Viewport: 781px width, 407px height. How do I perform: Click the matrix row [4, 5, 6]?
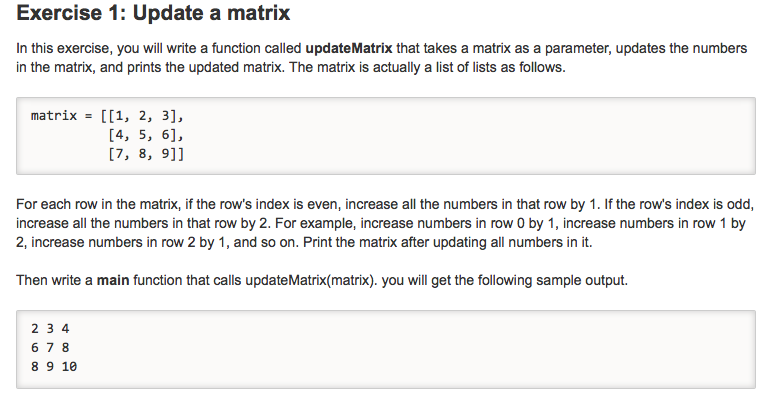point(143,135)
